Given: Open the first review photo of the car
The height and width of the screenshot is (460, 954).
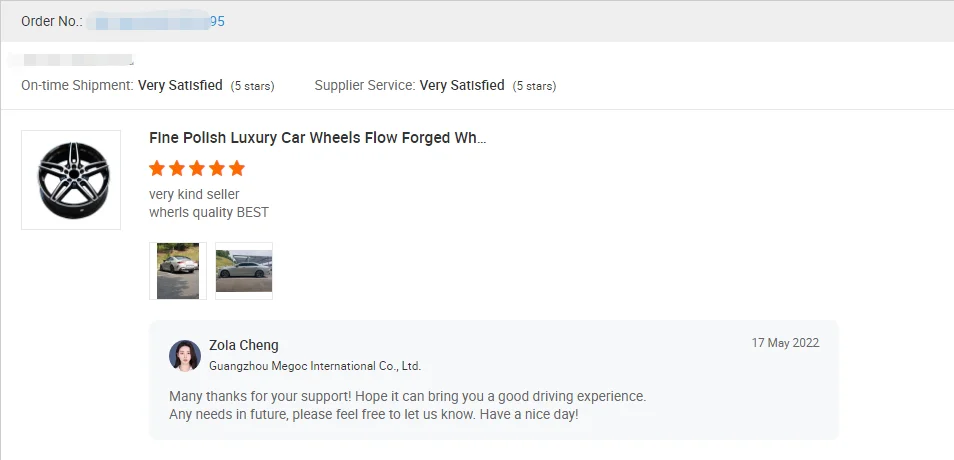Looking at the screenshot, I should click(x=178, y=271).
